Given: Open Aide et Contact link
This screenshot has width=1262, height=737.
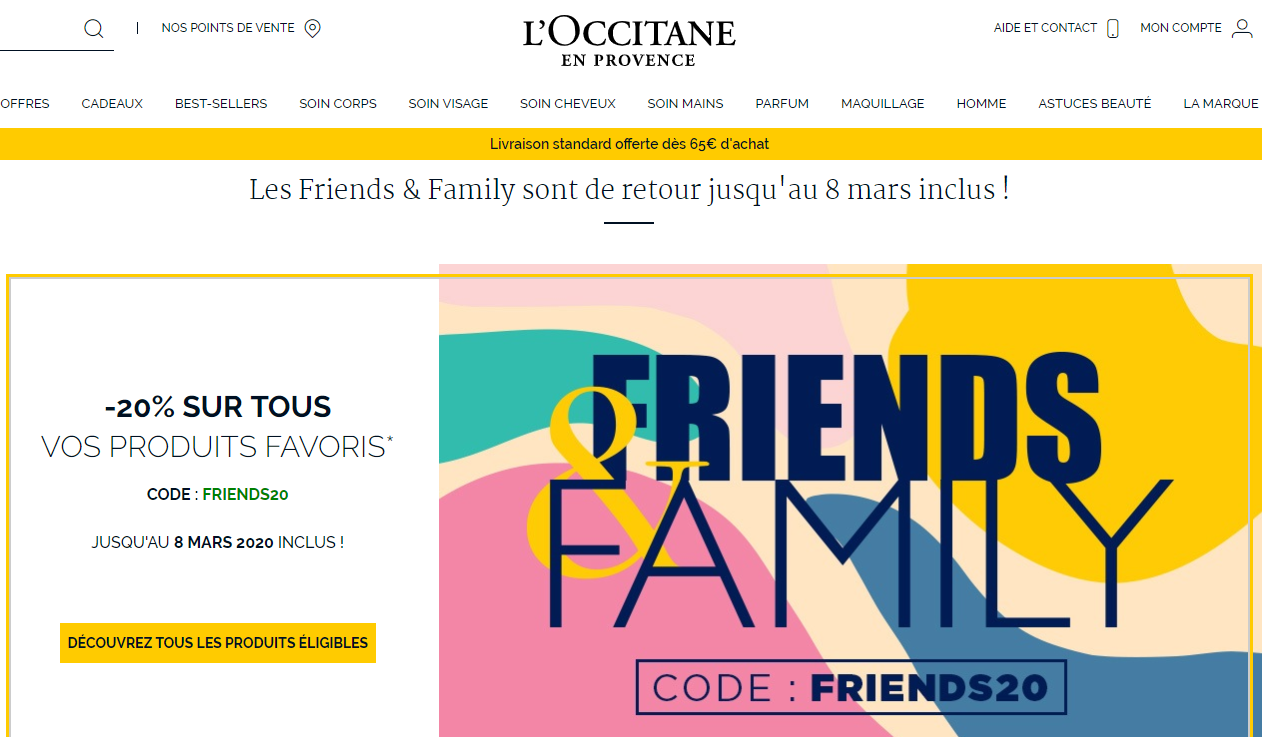Looking at the screenshot, I should (x=1045, y=28).
